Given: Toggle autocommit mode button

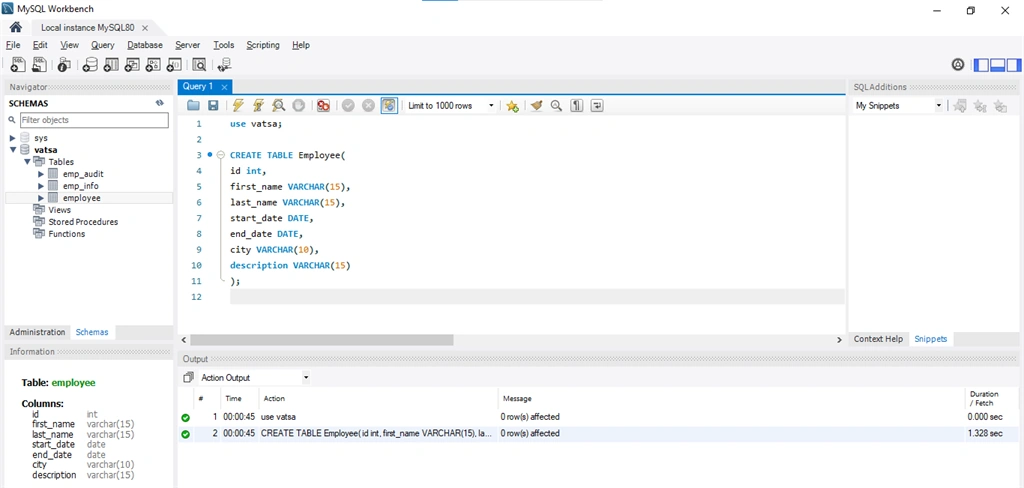Looking at the screenshot, I should point(389,106).
